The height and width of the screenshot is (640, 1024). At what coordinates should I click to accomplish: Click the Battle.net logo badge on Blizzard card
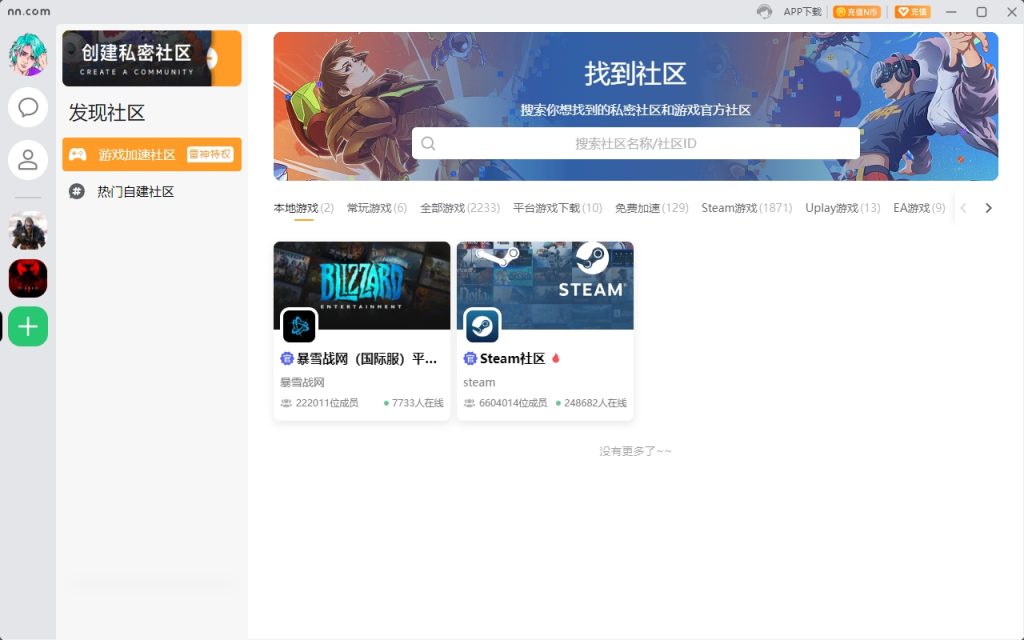coord(299,326)
